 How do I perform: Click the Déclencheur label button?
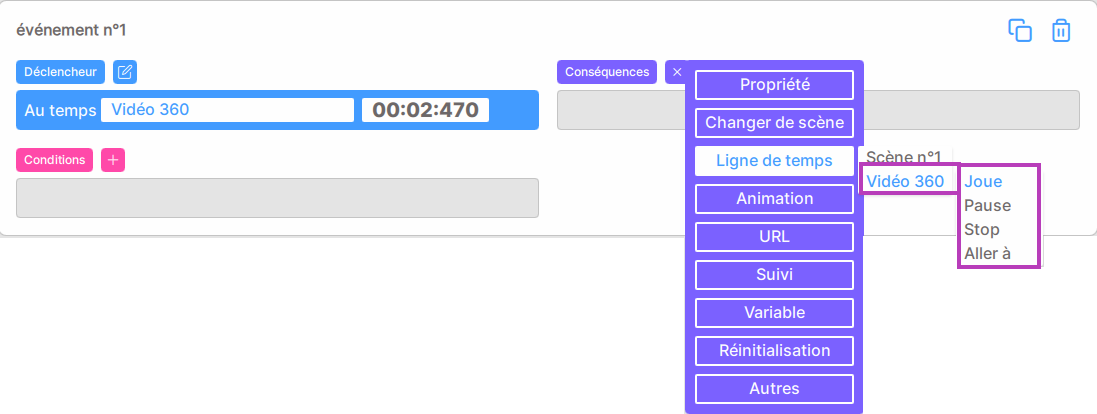(61, 72)
